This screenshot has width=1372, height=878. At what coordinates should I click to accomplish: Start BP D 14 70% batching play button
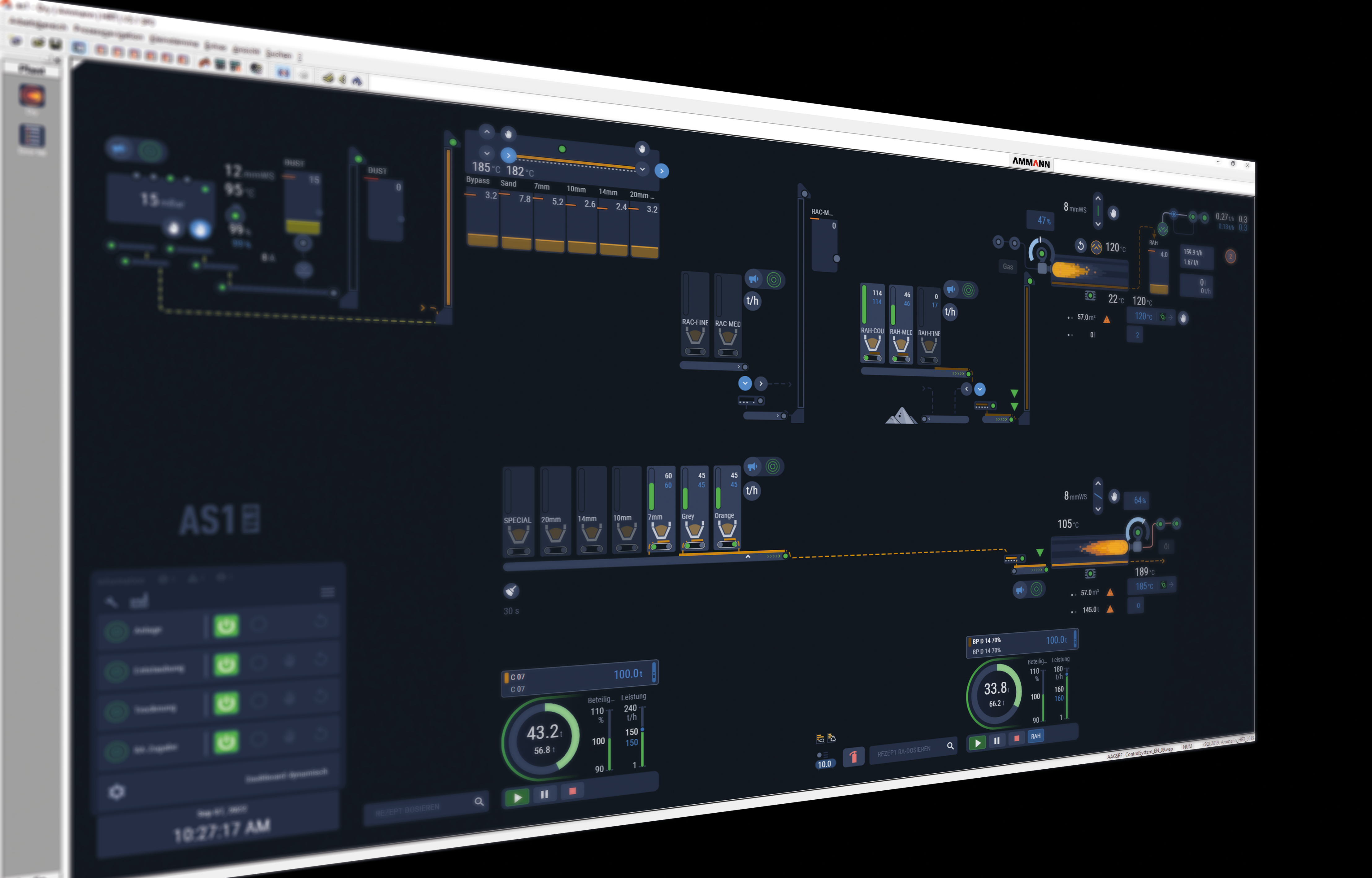pos(977,743)
